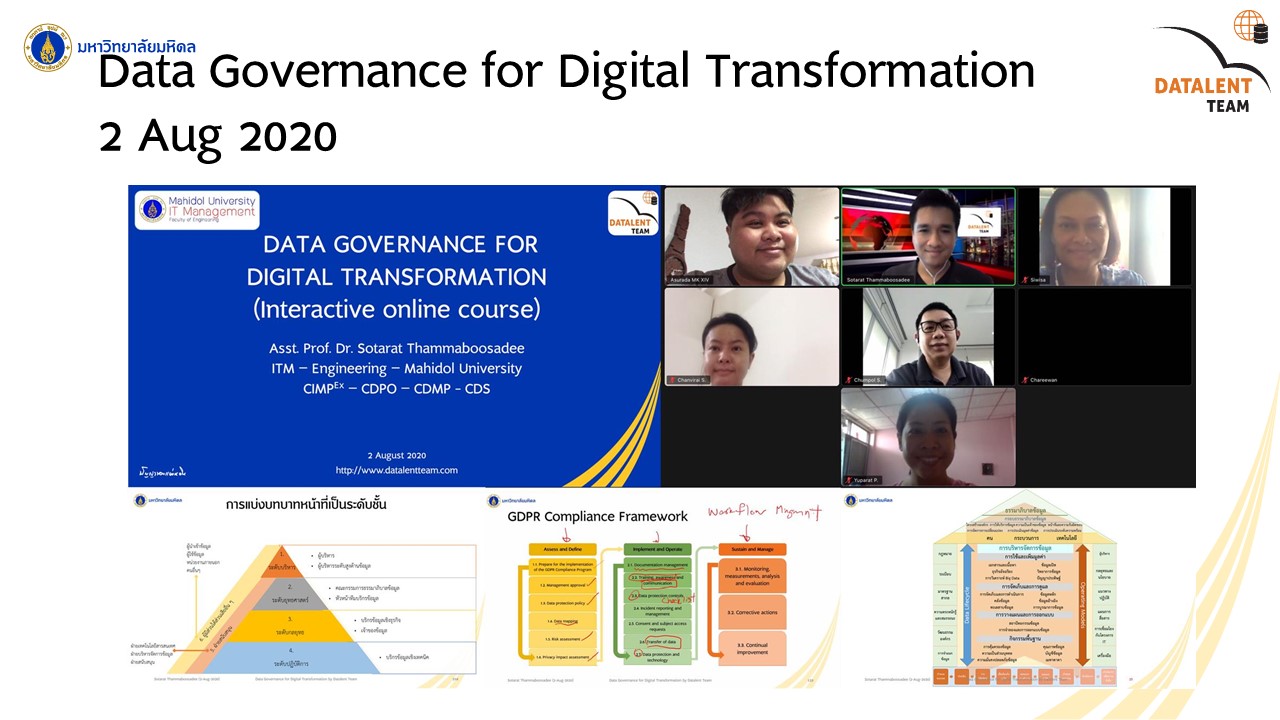The width and height of the screenshot is (1280, 720).
Task: Click the GDPR Compliance Framework slide thumbnail
Action: [660, 588]
